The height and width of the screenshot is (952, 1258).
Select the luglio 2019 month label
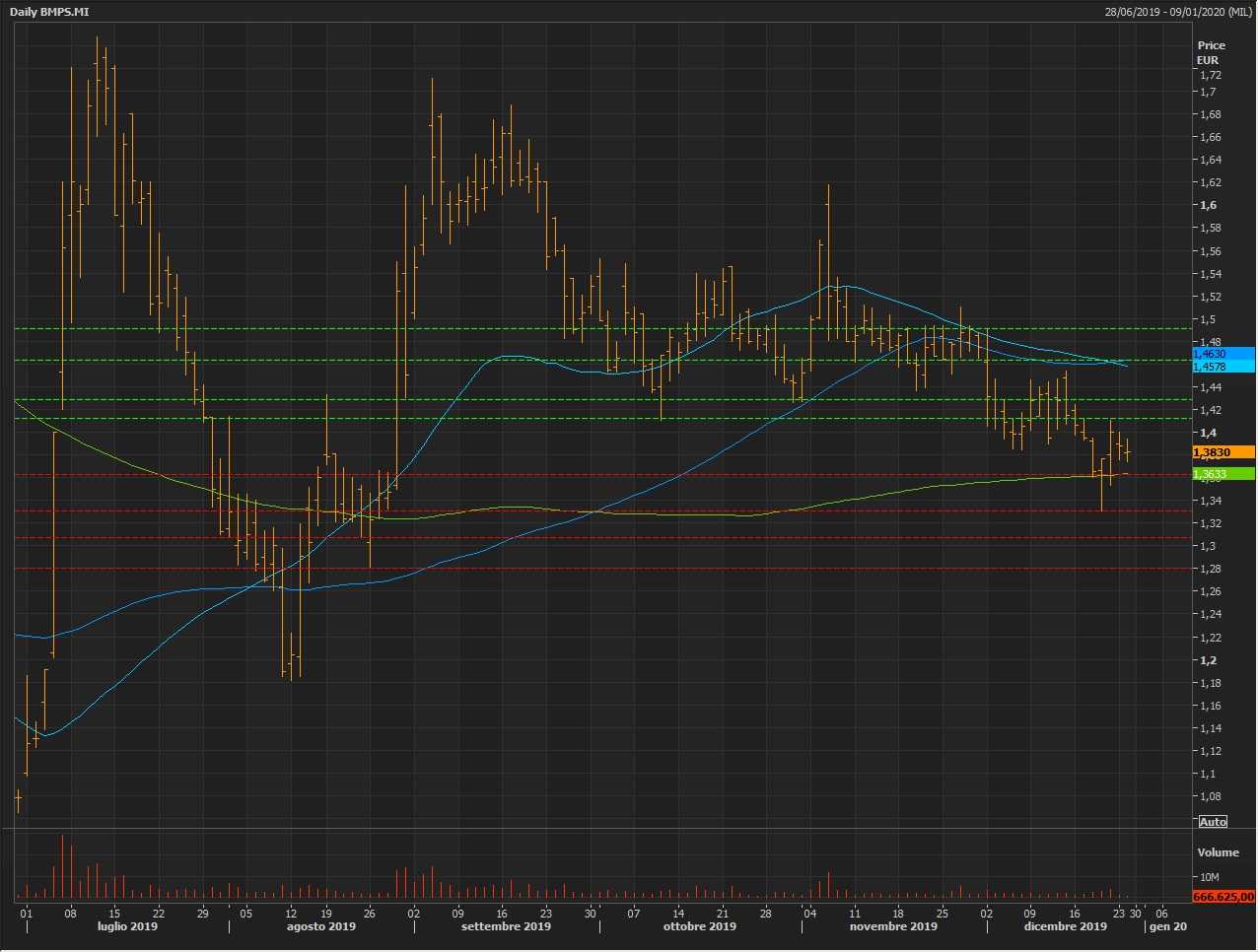pyautogui.click(x=127, y=926)
